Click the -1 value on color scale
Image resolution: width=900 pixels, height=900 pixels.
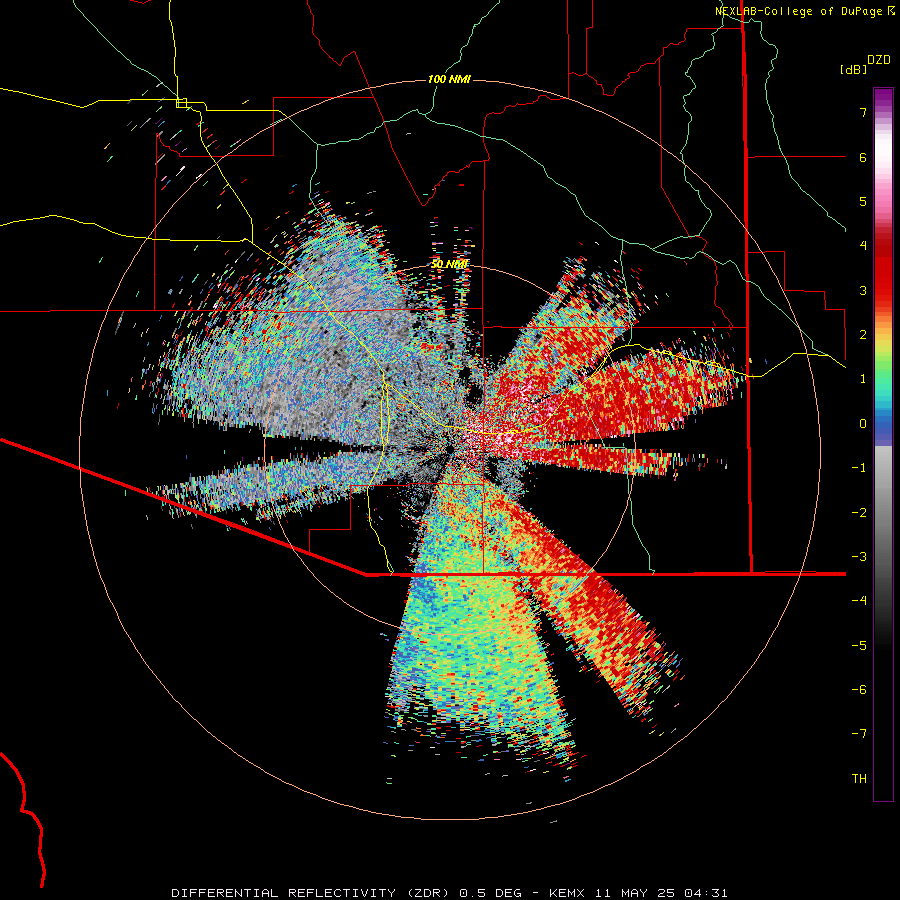tap(859, 468)
